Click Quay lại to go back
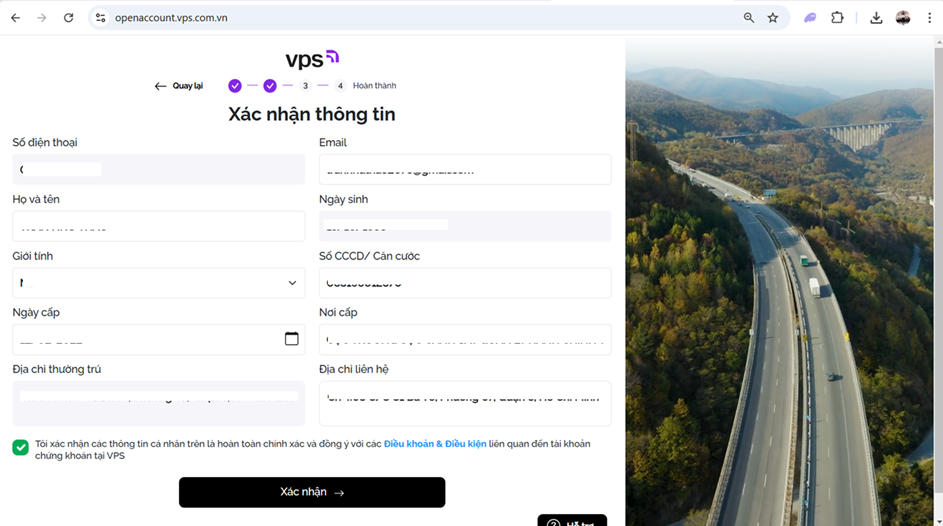 179,86
